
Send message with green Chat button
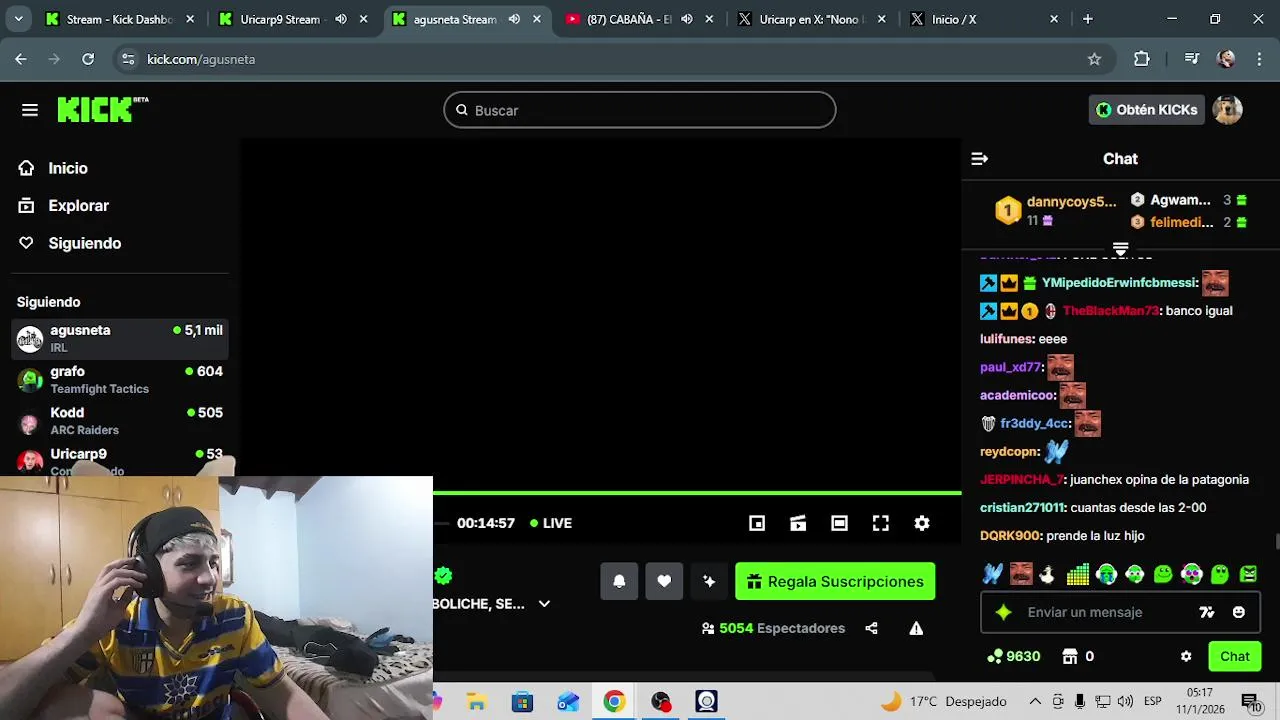[x=1234, y=656]
